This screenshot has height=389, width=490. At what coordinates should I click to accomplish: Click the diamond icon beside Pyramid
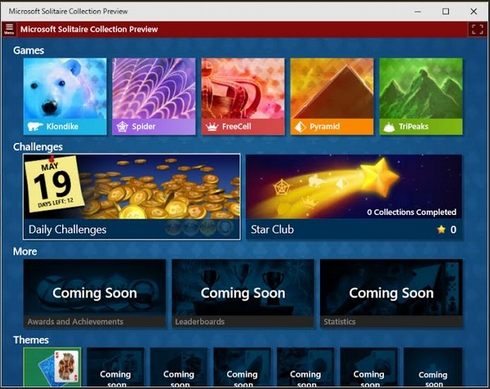point(300,127)
